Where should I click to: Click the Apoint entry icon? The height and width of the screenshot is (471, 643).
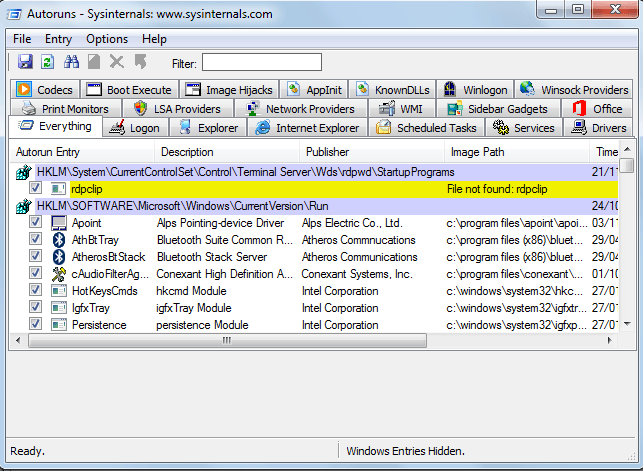[x=59, y=223]
